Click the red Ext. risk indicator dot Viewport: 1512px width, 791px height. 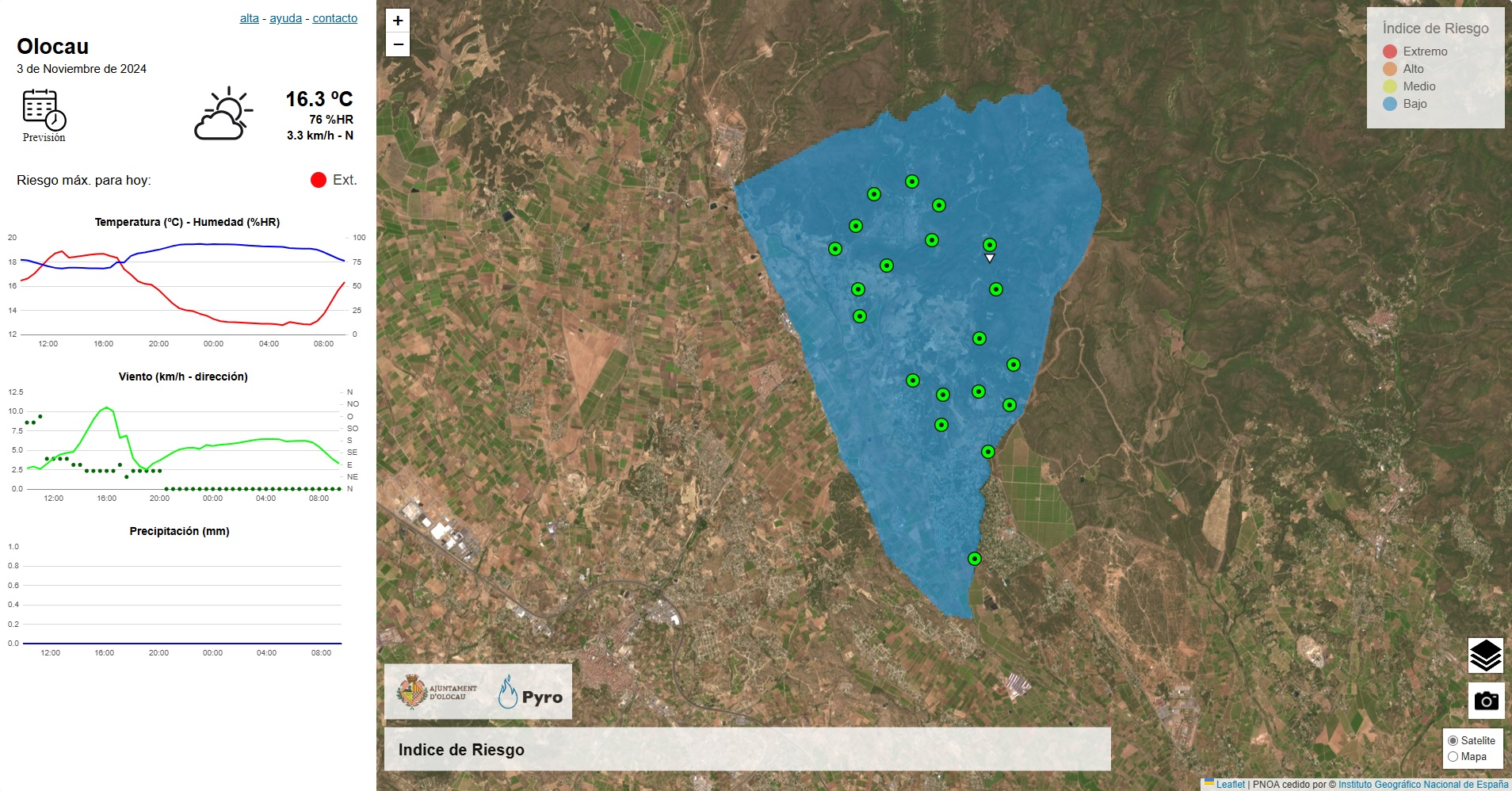(319, 180)
